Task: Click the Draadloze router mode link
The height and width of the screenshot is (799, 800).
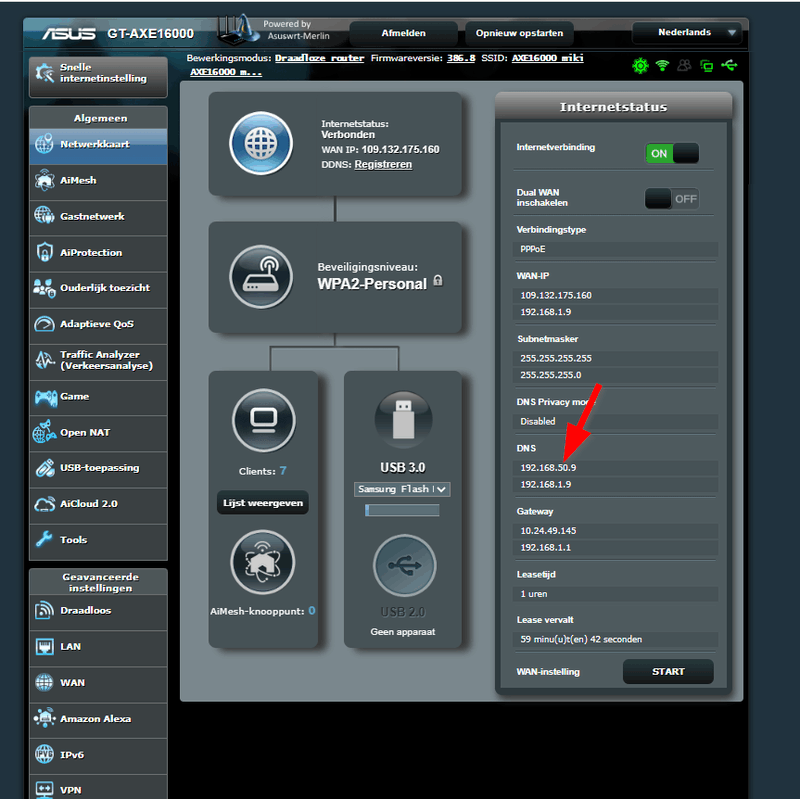Action: [319, 58]
